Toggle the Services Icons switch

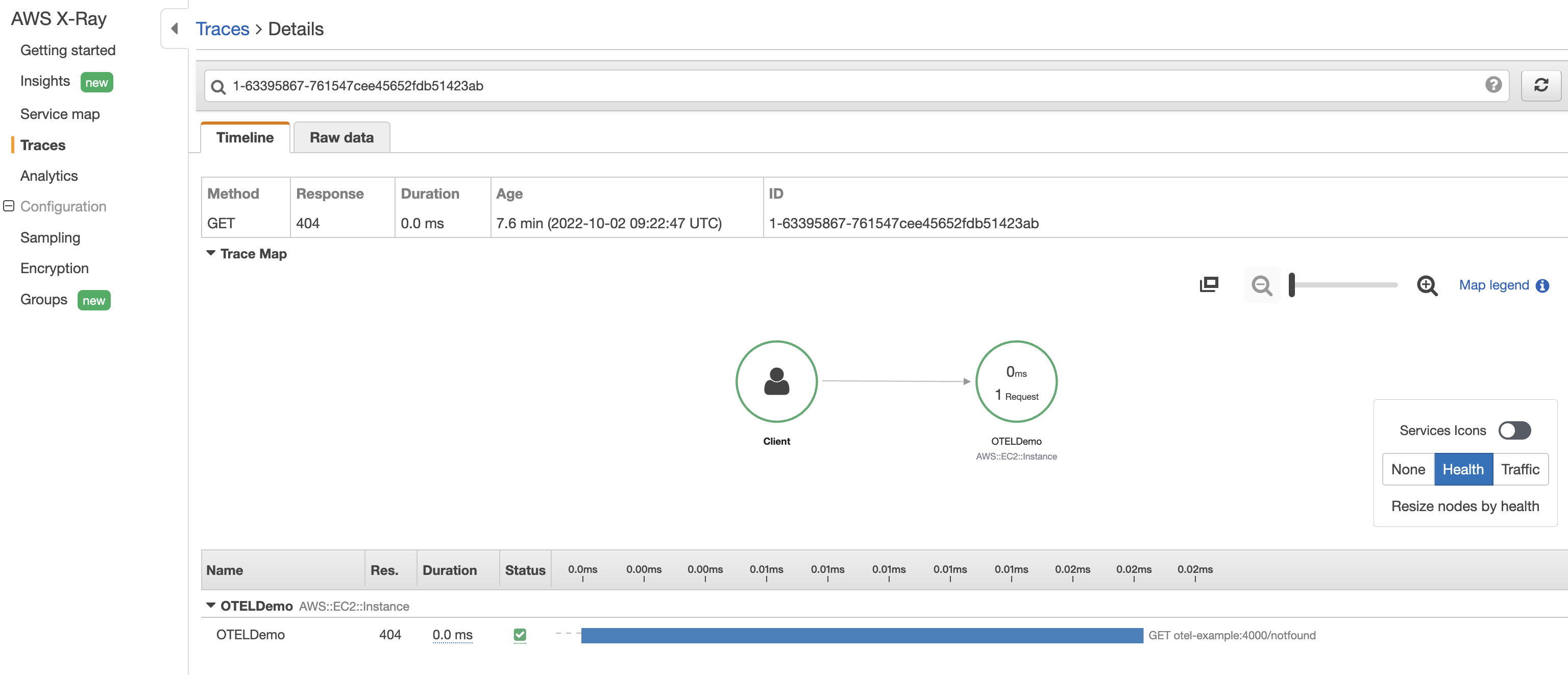pyautogui.click(x=1514, y=430)
